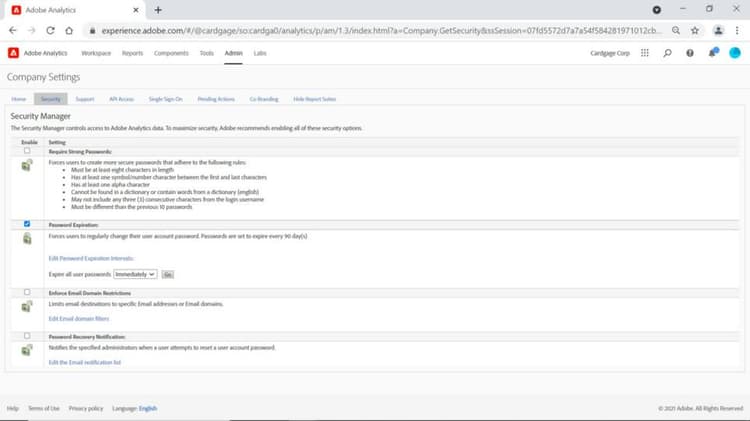The image size is (750, 421).
Task: Change language via English footer link
Action: click(x=148, y=409)
